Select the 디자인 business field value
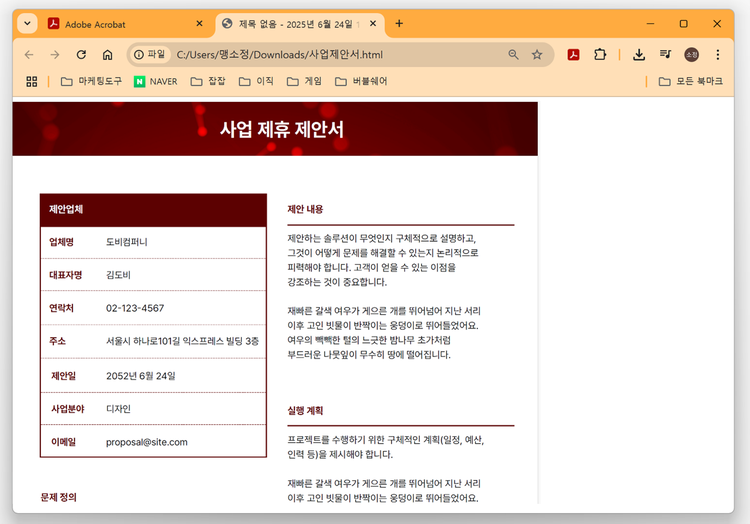The width and height of the screenshot is (750, 524). [x=118, y=409]
